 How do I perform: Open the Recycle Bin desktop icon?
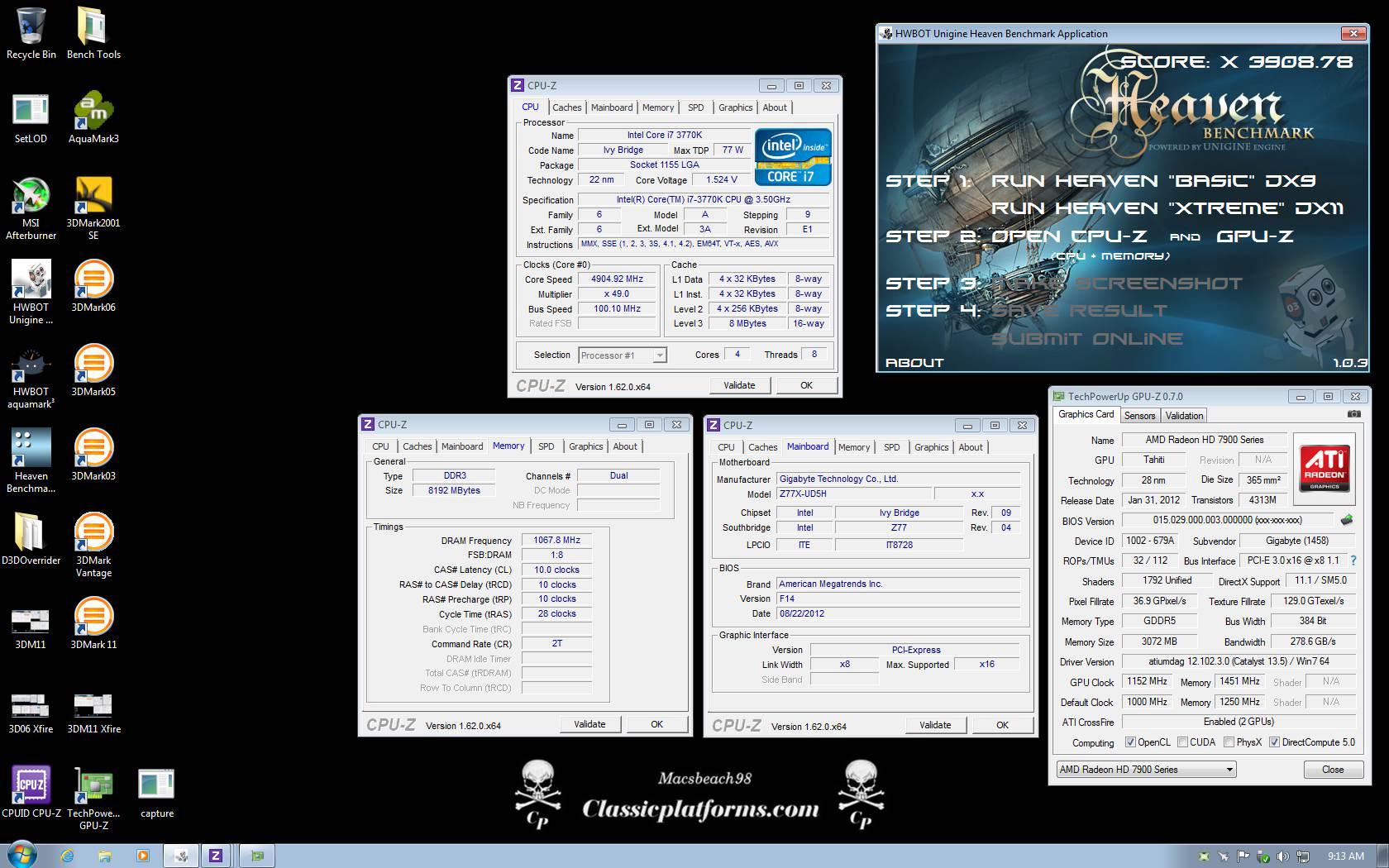point(31,33)
